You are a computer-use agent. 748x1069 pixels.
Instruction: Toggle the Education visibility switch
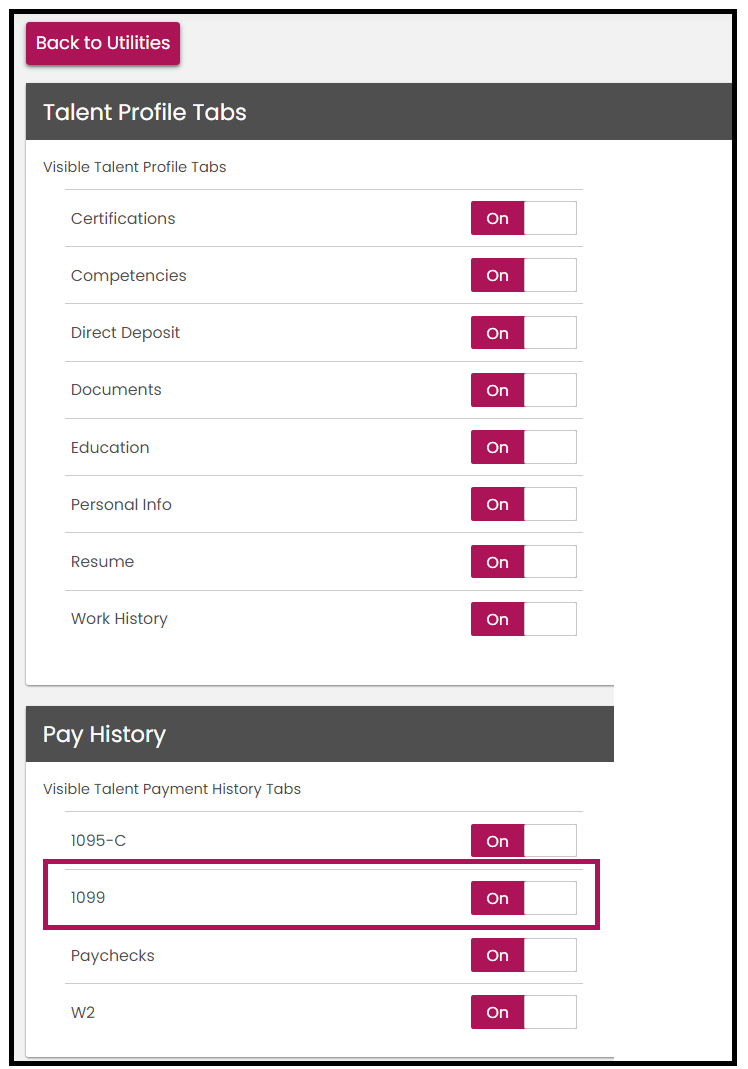(x=523, y=447)
